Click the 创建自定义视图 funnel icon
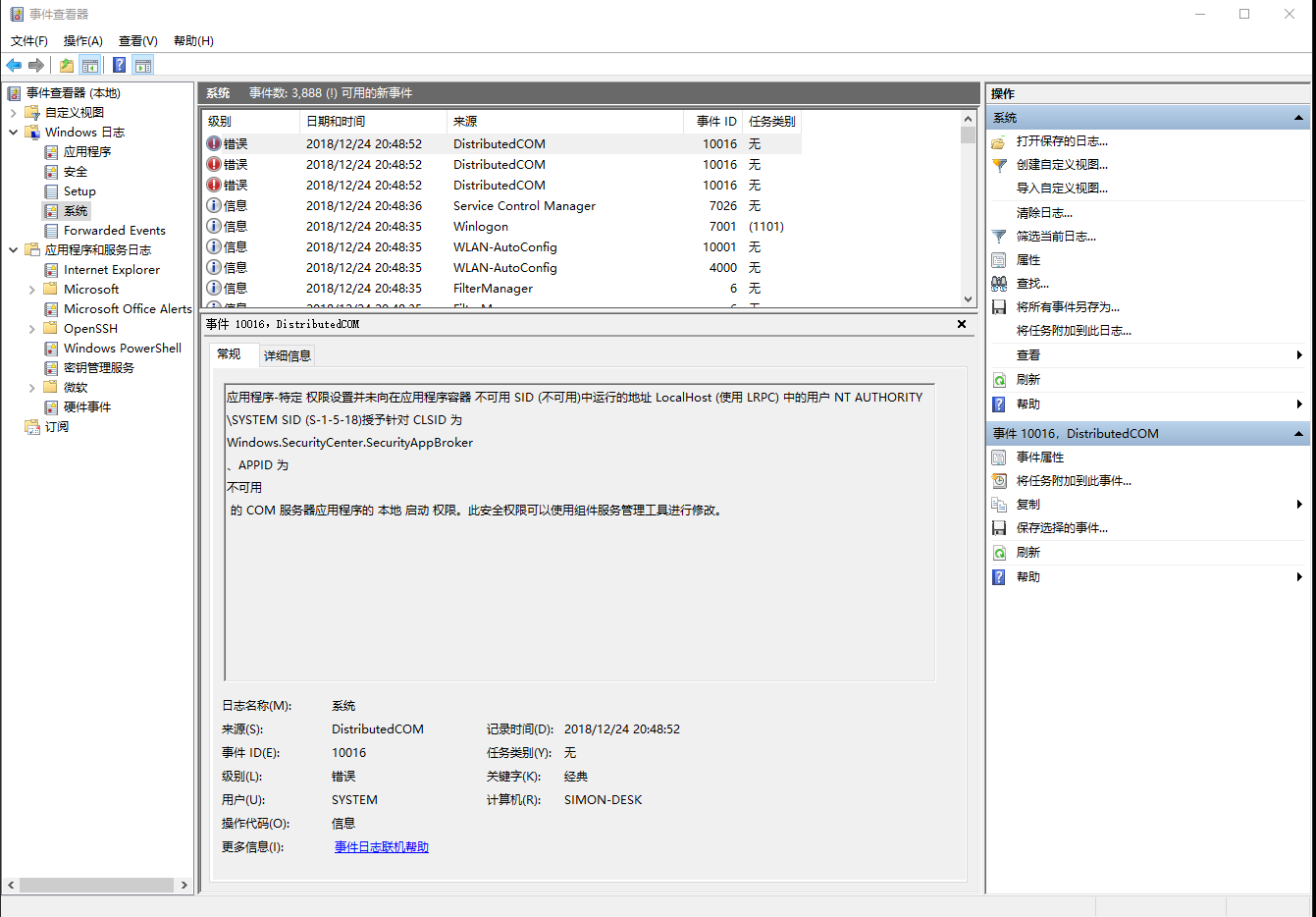1316x917 pixels. (999, 165)
